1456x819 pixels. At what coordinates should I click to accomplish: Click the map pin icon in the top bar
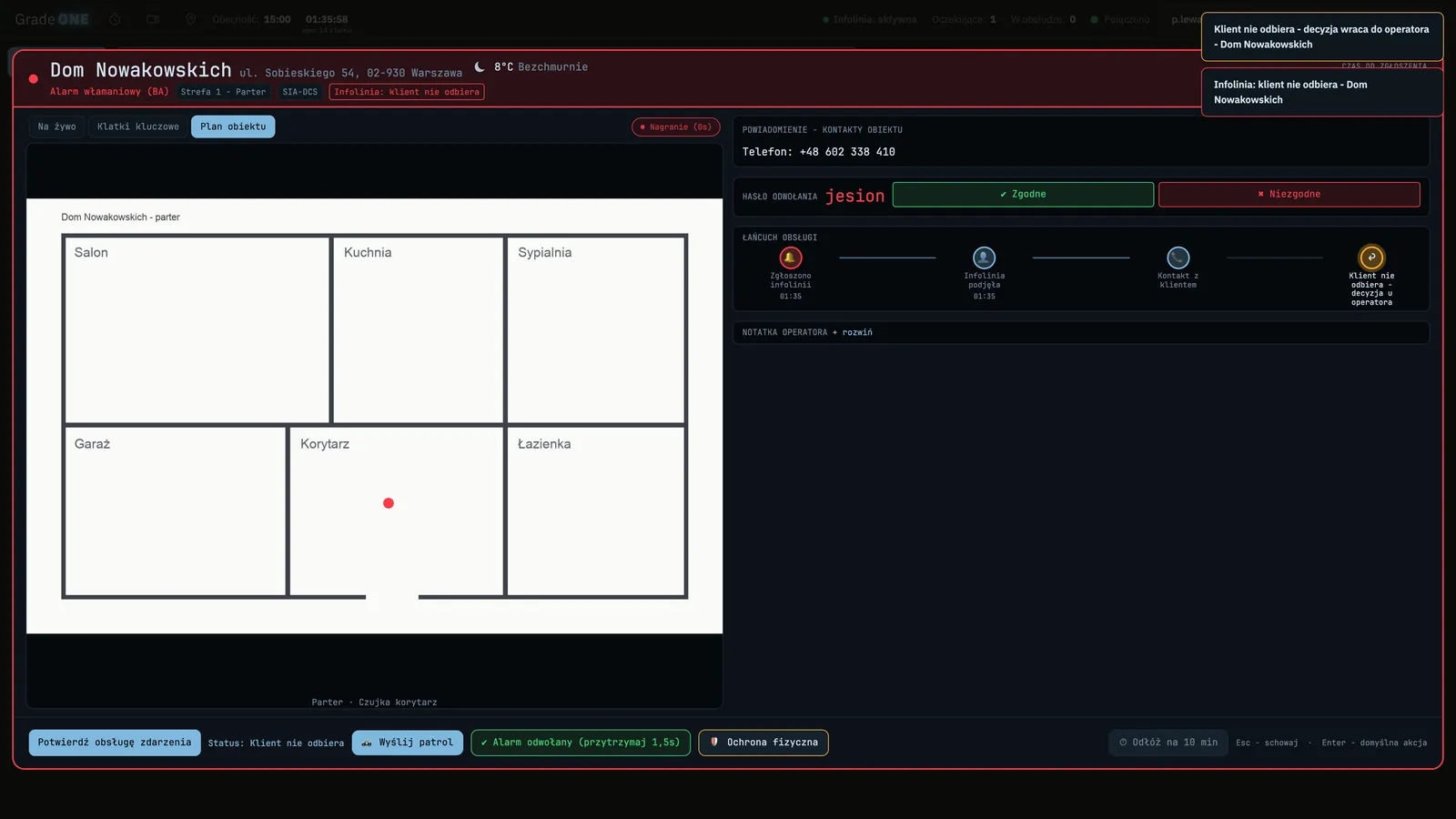(x=190, y=19)
